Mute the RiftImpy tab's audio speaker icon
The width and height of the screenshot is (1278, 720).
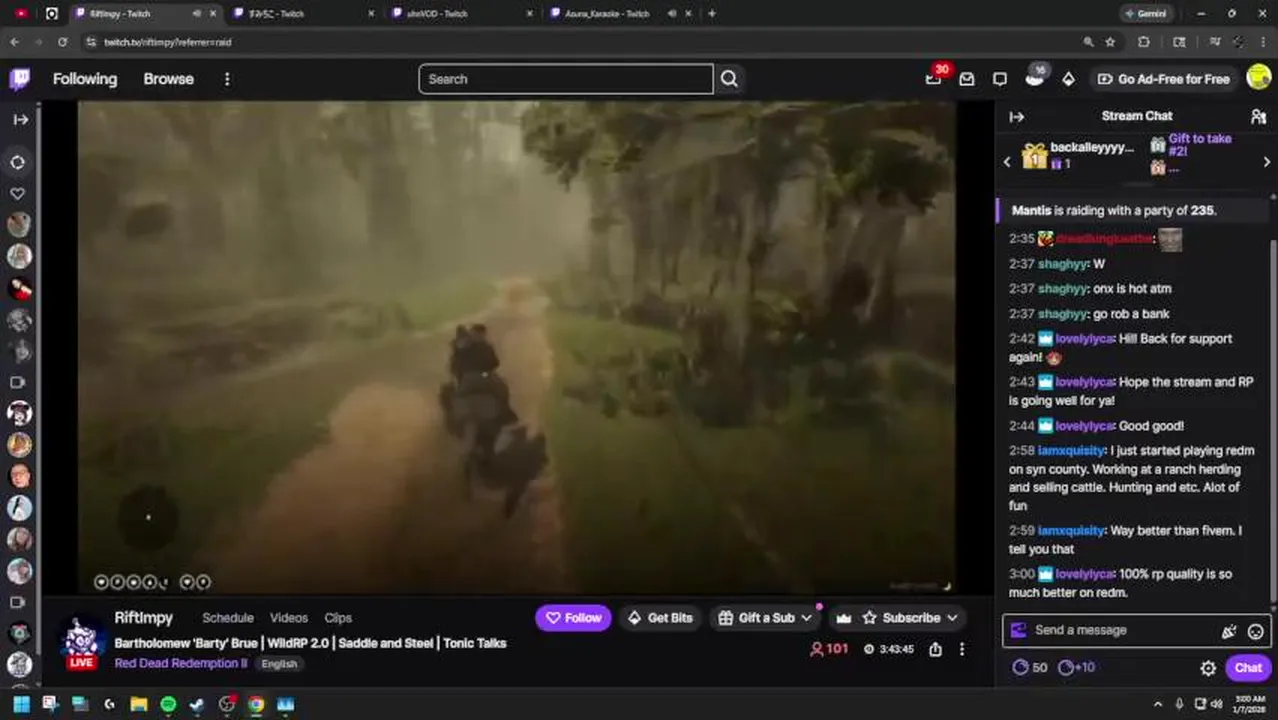[x=196, y=14]
